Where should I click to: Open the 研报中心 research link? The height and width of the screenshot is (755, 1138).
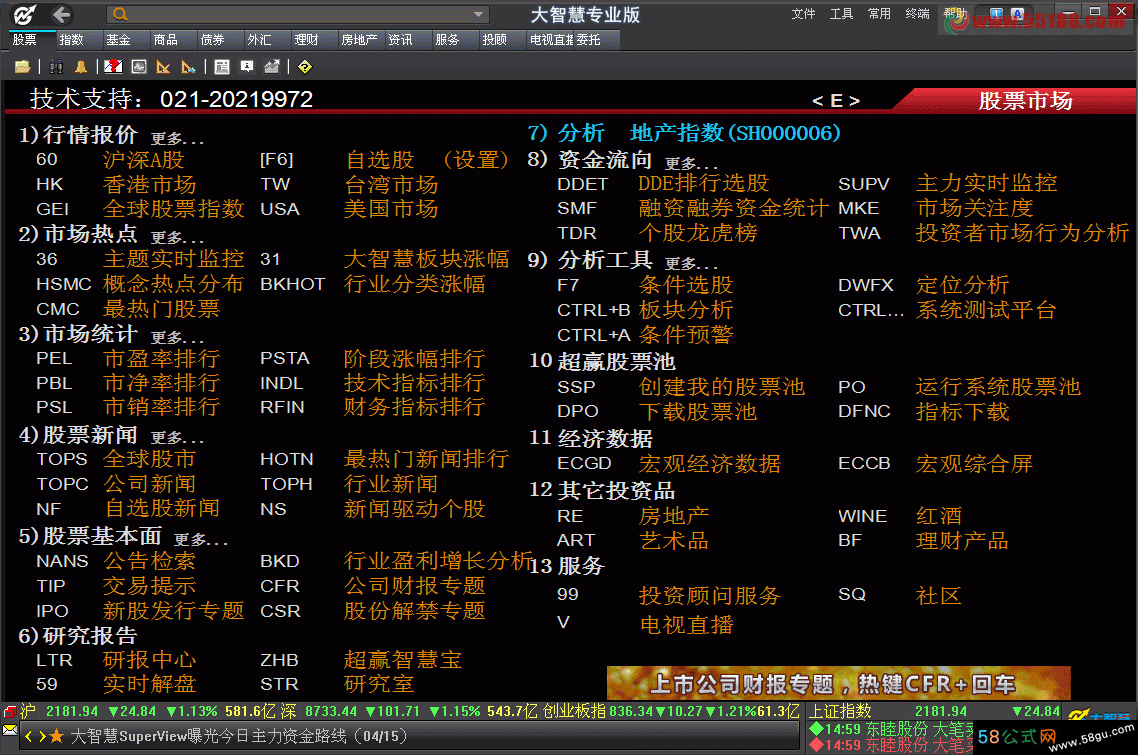point(150,660)
